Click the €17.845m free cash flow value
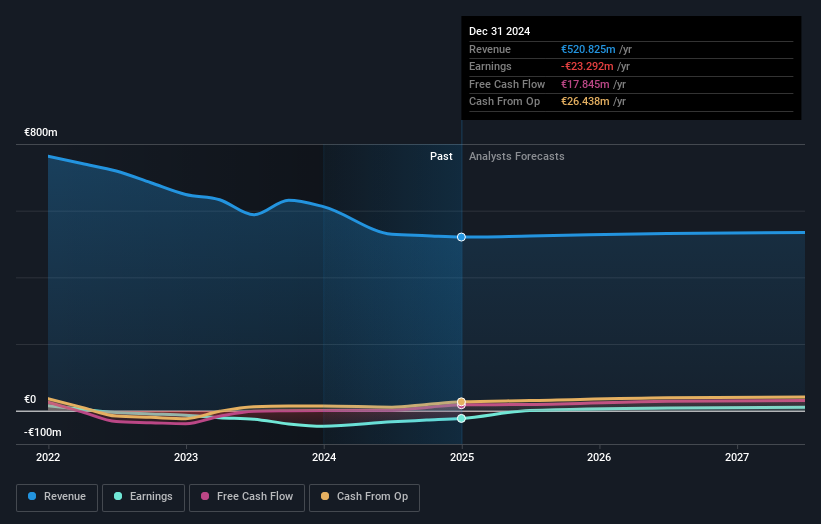Screen dimensions: 821x524 tap(585, 84)
